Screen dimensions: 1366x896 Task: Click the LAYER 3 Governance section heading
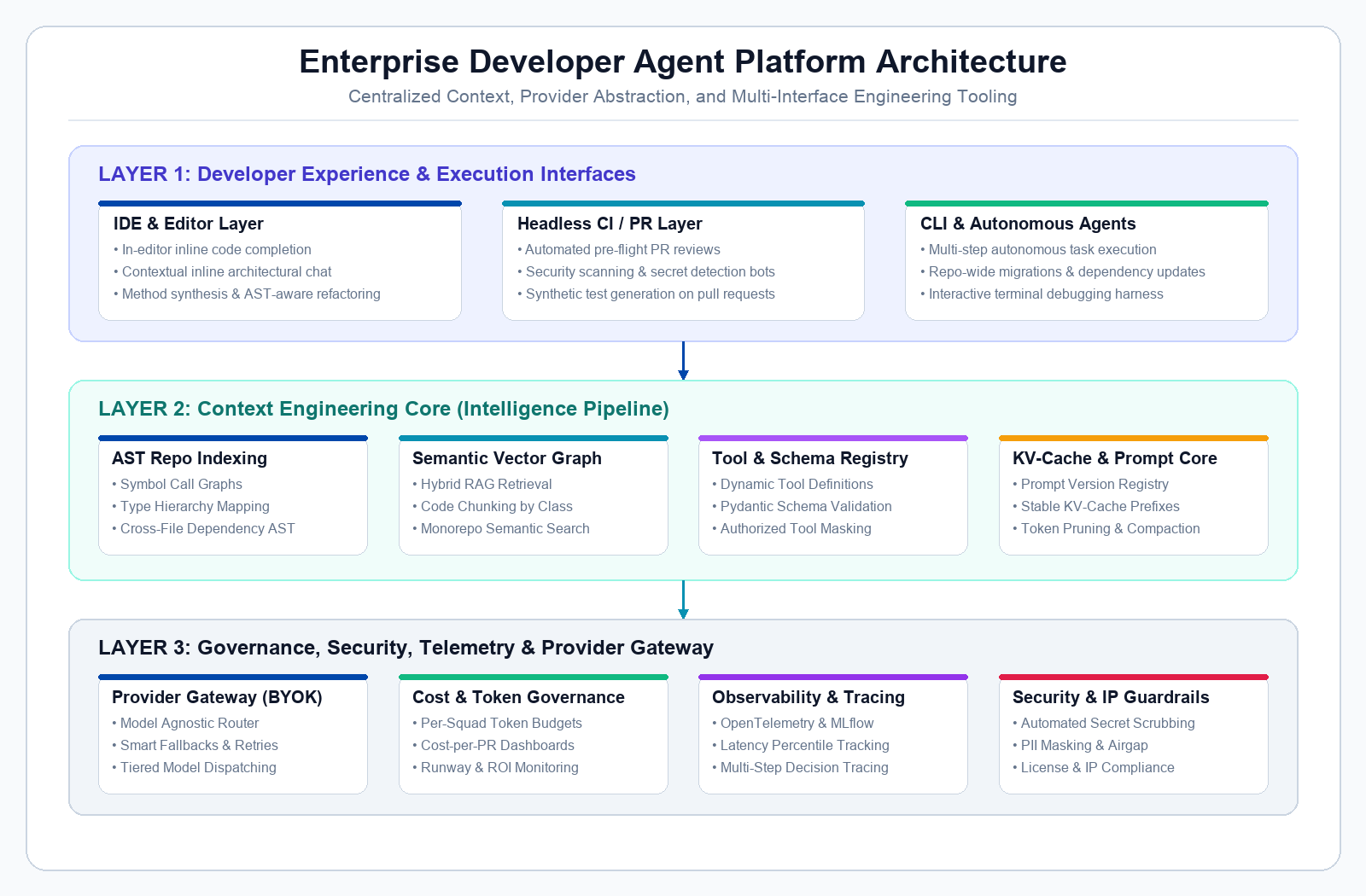pyautogui.click(x=406, y=648)
